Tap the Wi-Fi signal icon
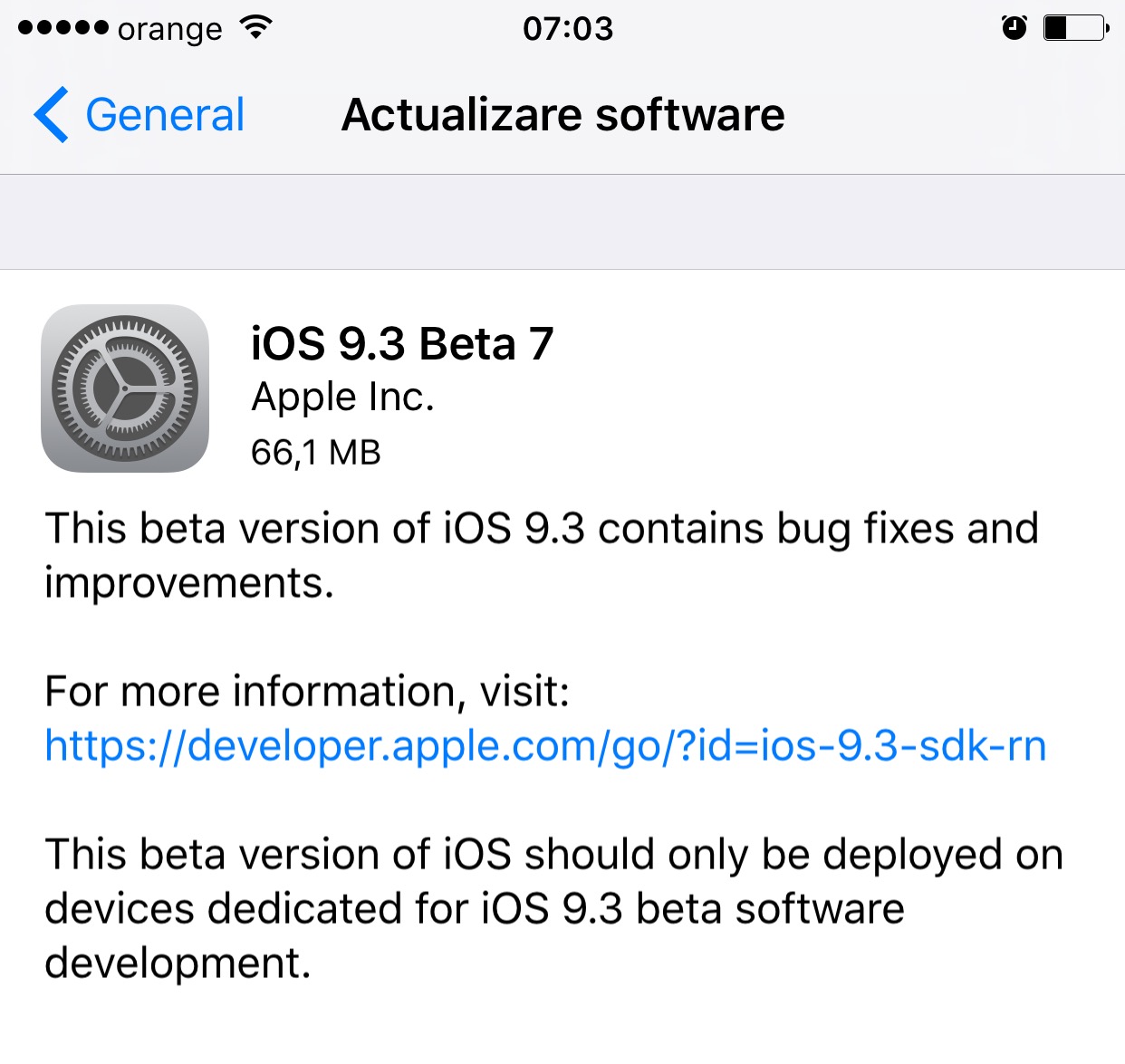The image size is (1125, 1064). 256,27
